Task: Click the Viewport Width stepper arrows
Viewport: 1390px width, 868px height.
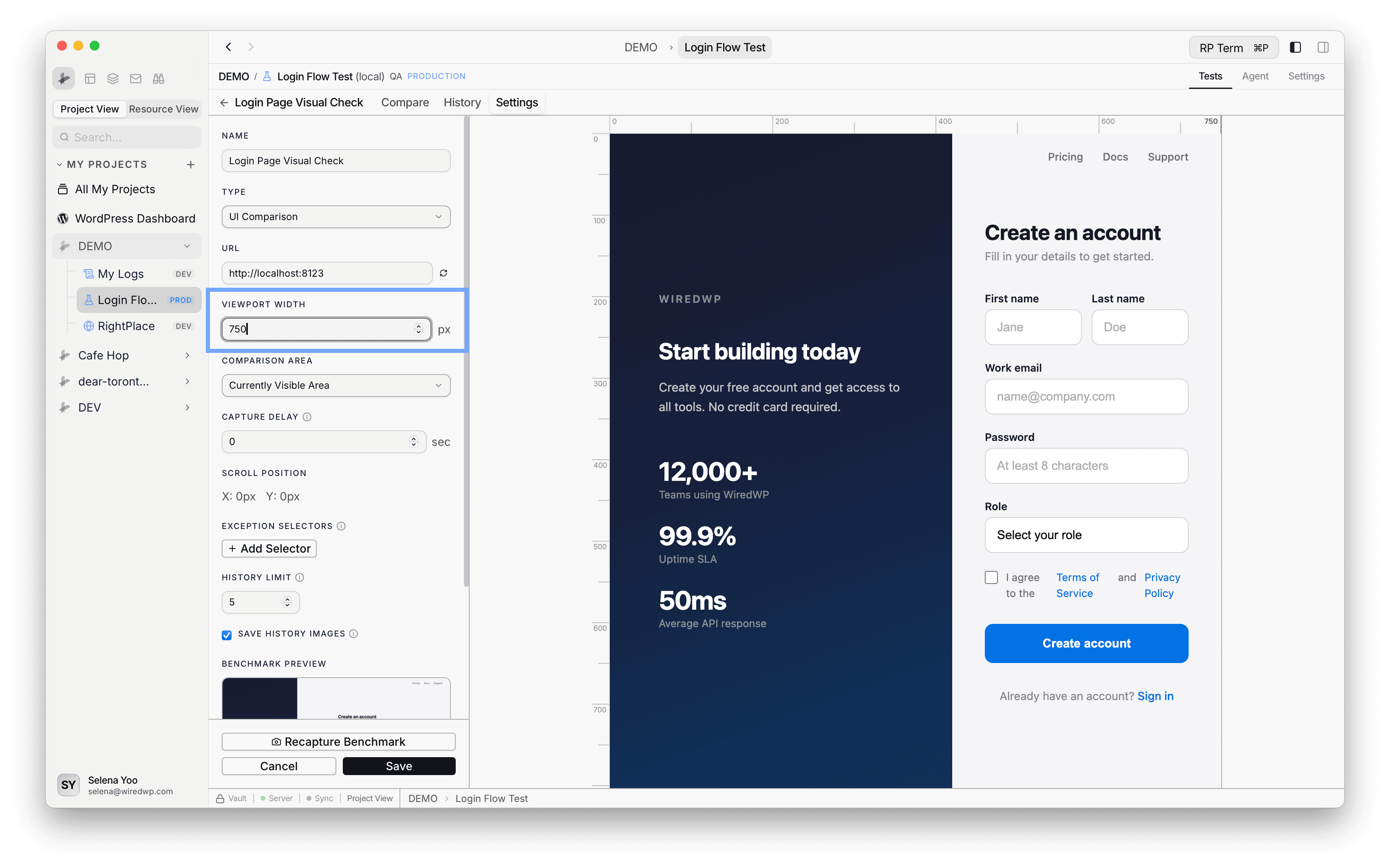Action: click(419, 329)
